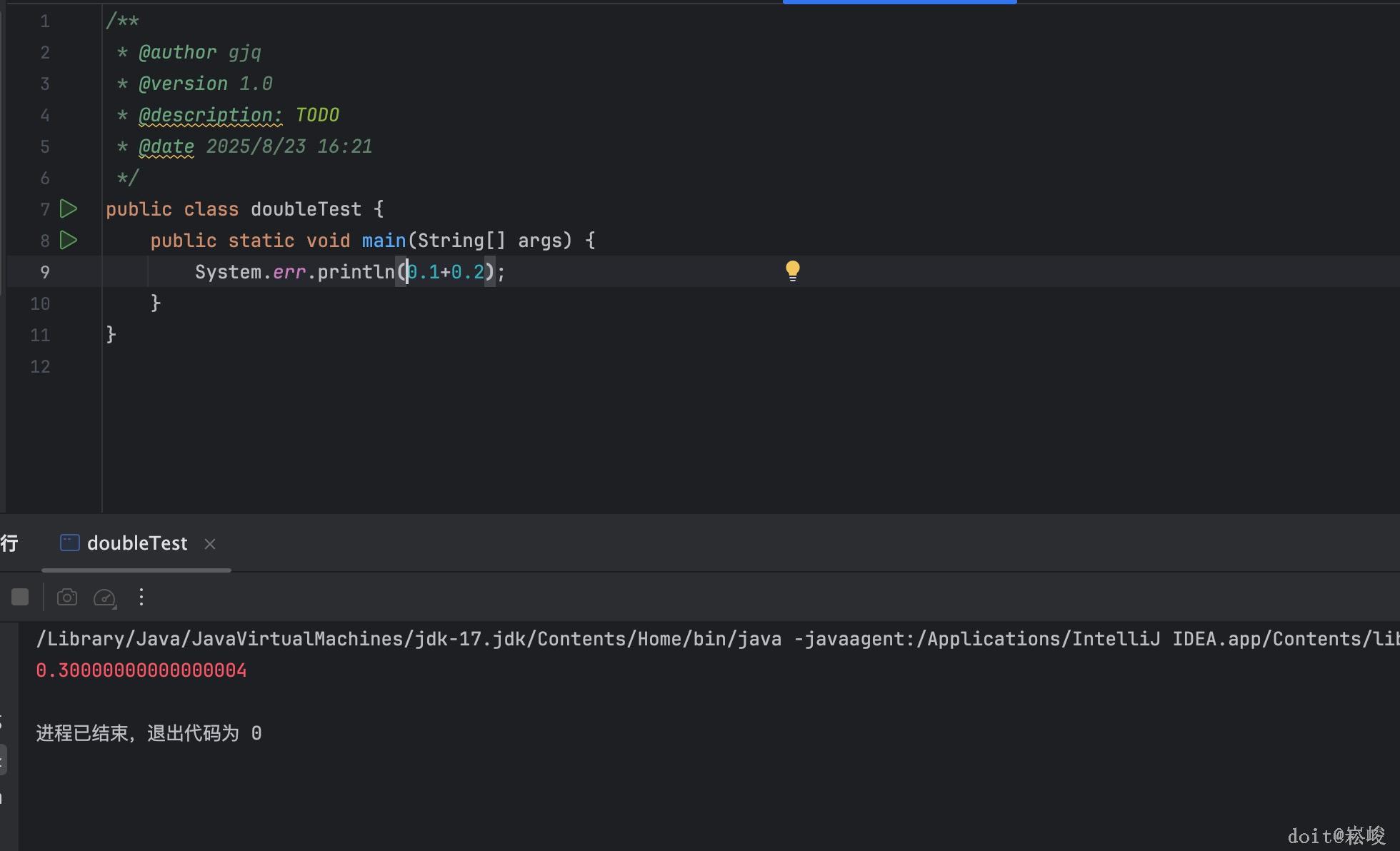Click the underlined @date tag
The height and width of the screenshot is (851, 1400).
pos(166,146)
